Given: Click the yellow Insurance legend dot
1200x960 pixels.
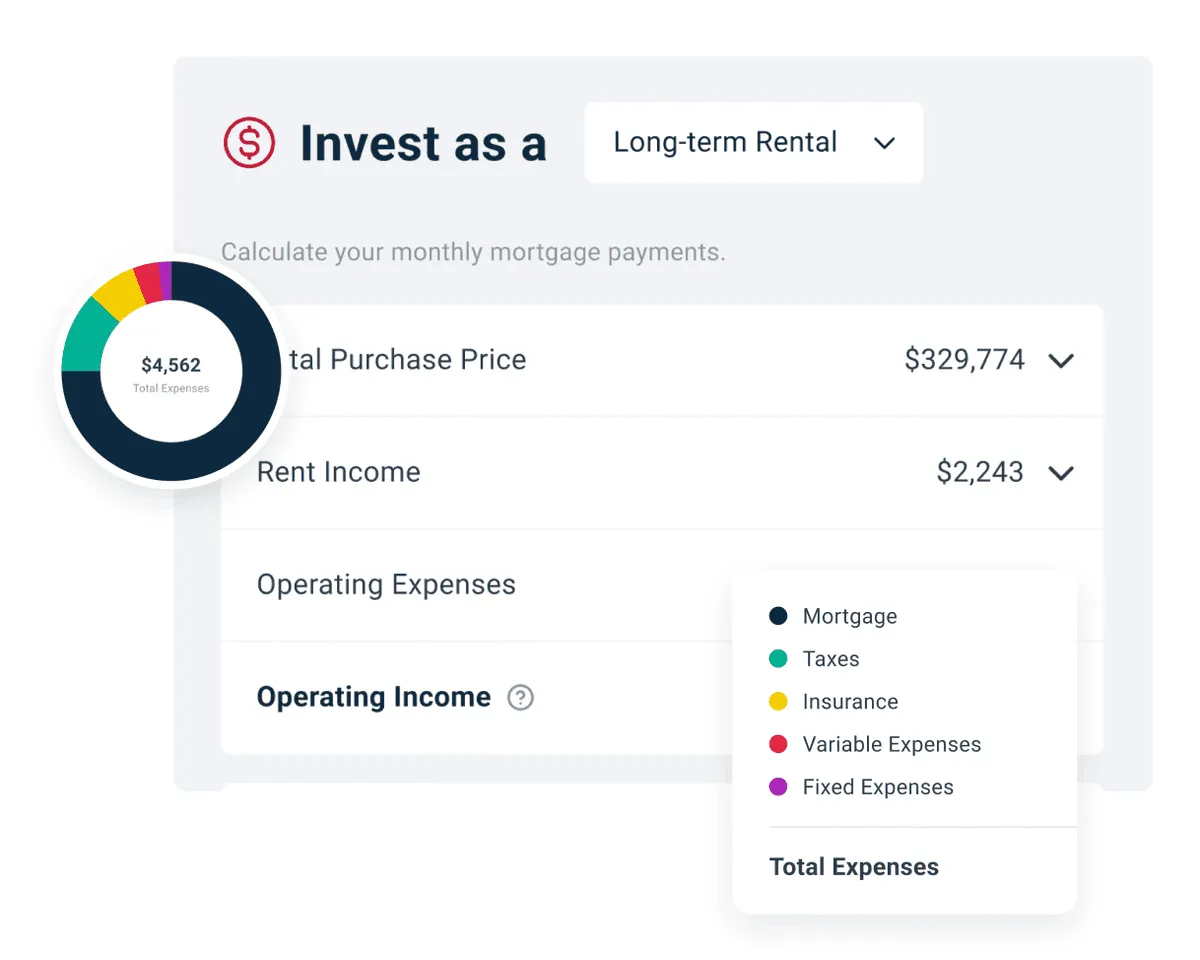Looking at the screenshot, I should 778,702.
